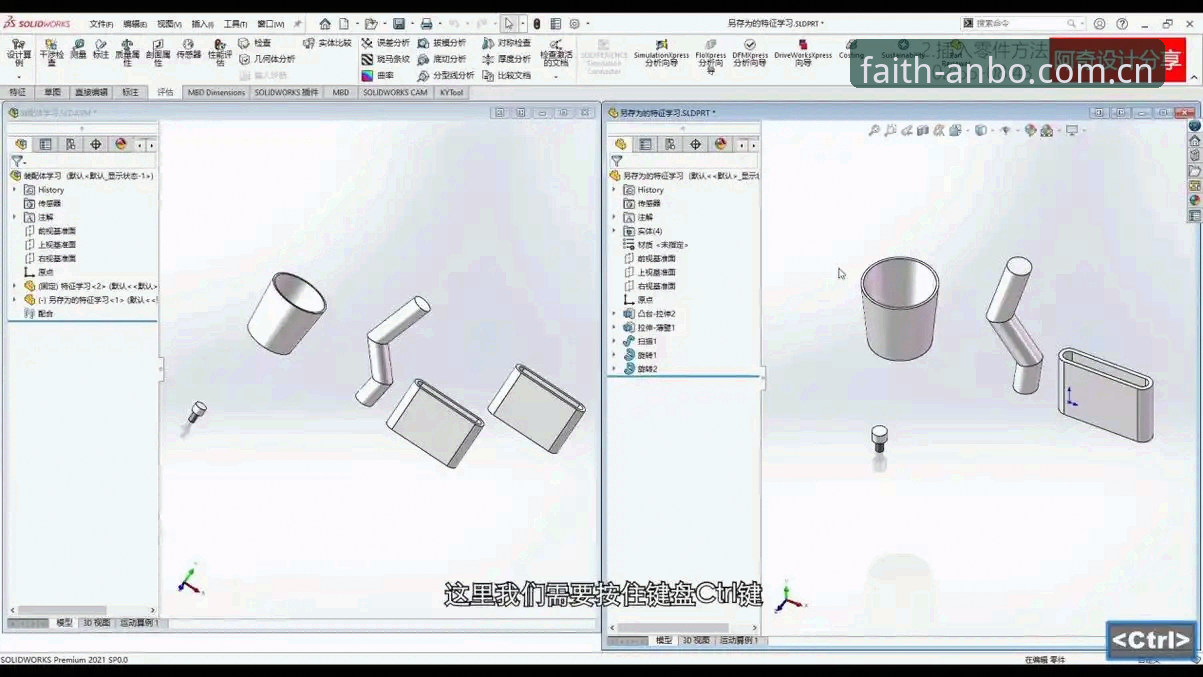Open dropdown arrow next to Save icon
Screen dimensions: 1203x677
(412, 24)
